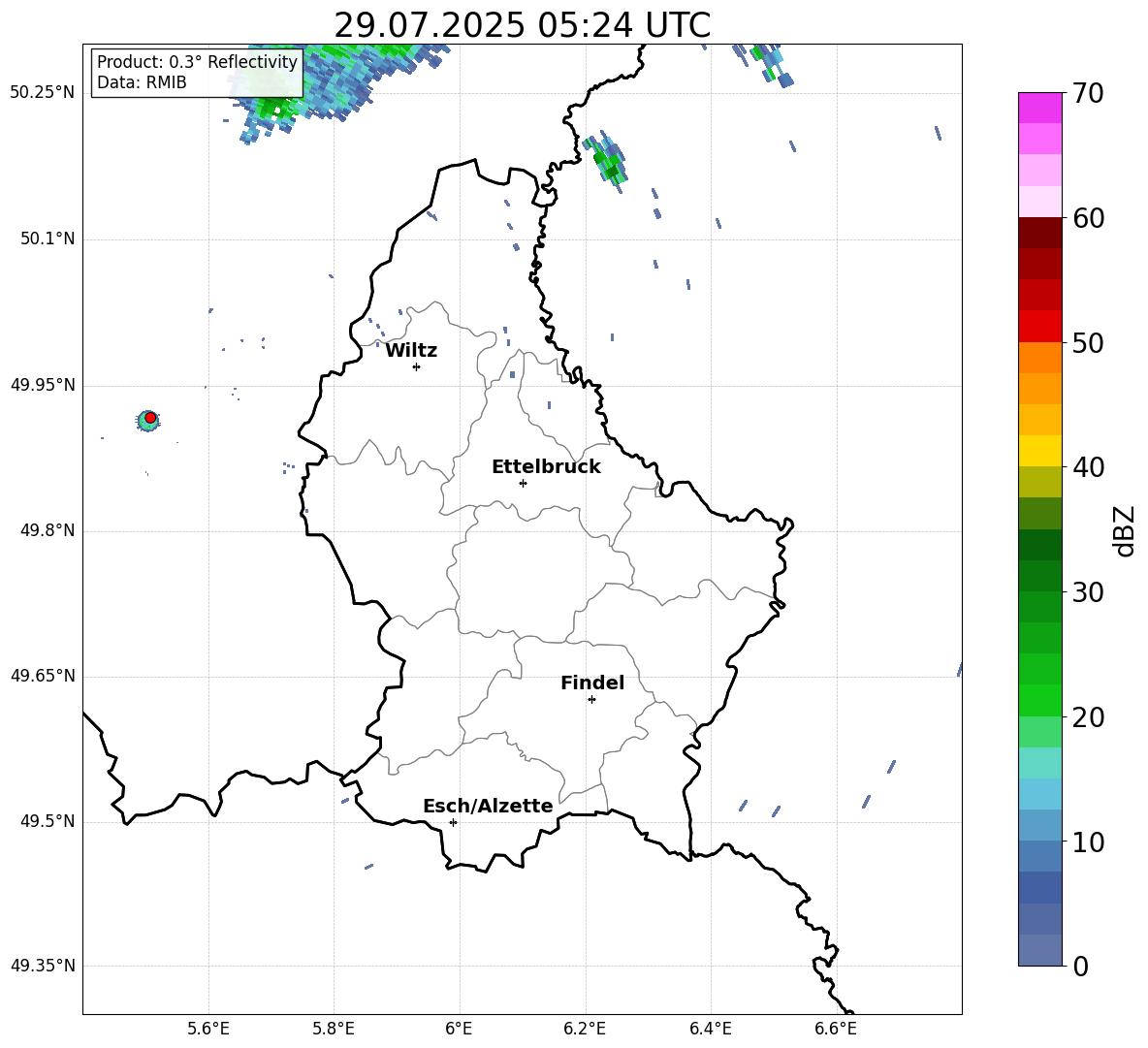The width and height of the screenshot is (1148, 1048).
Task: Click the colorbar tick label 50
Action: pos(1088,343)
